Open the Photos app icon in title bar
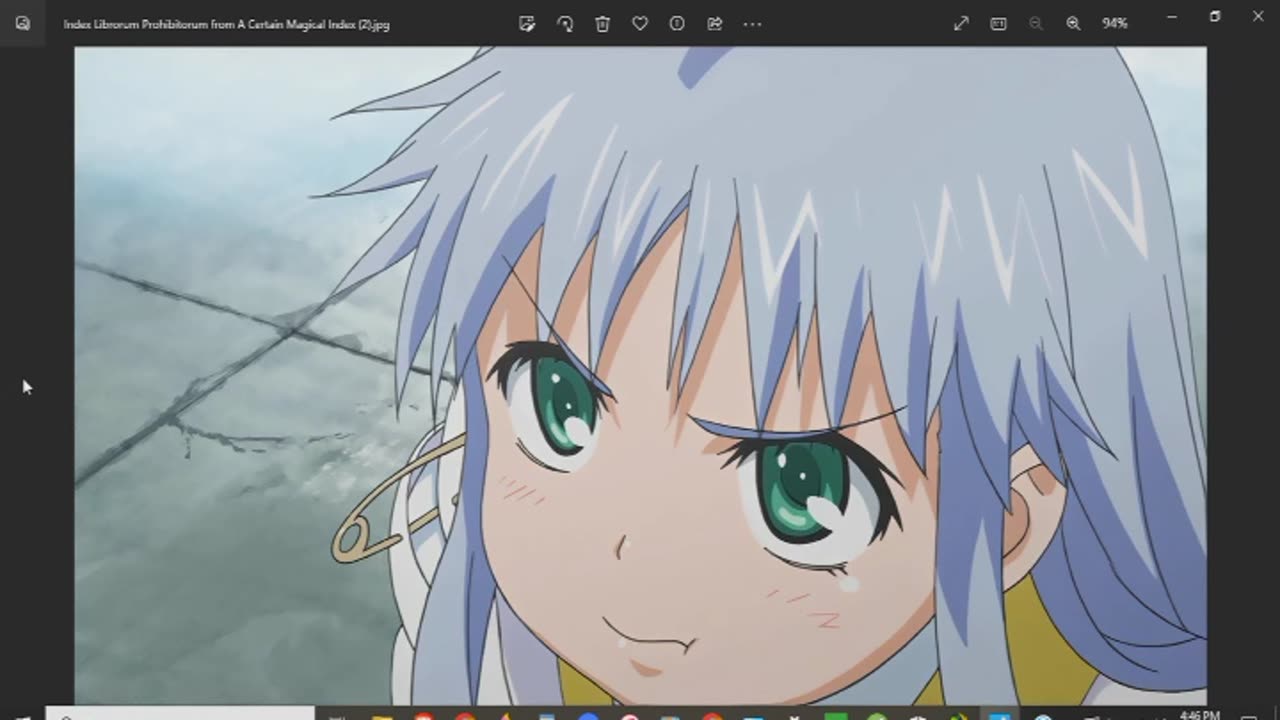The height and width of the screenshot is (720, 1280). point(22,23)
